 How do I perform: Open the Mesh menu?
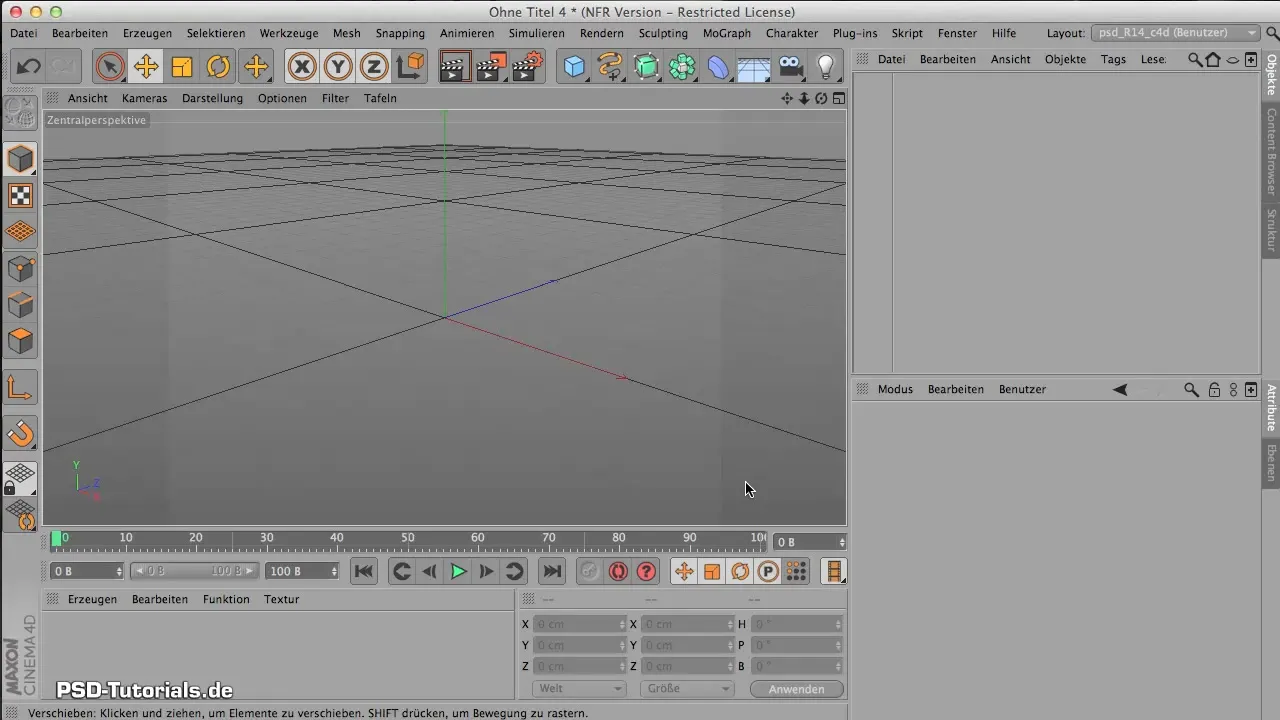347,33
